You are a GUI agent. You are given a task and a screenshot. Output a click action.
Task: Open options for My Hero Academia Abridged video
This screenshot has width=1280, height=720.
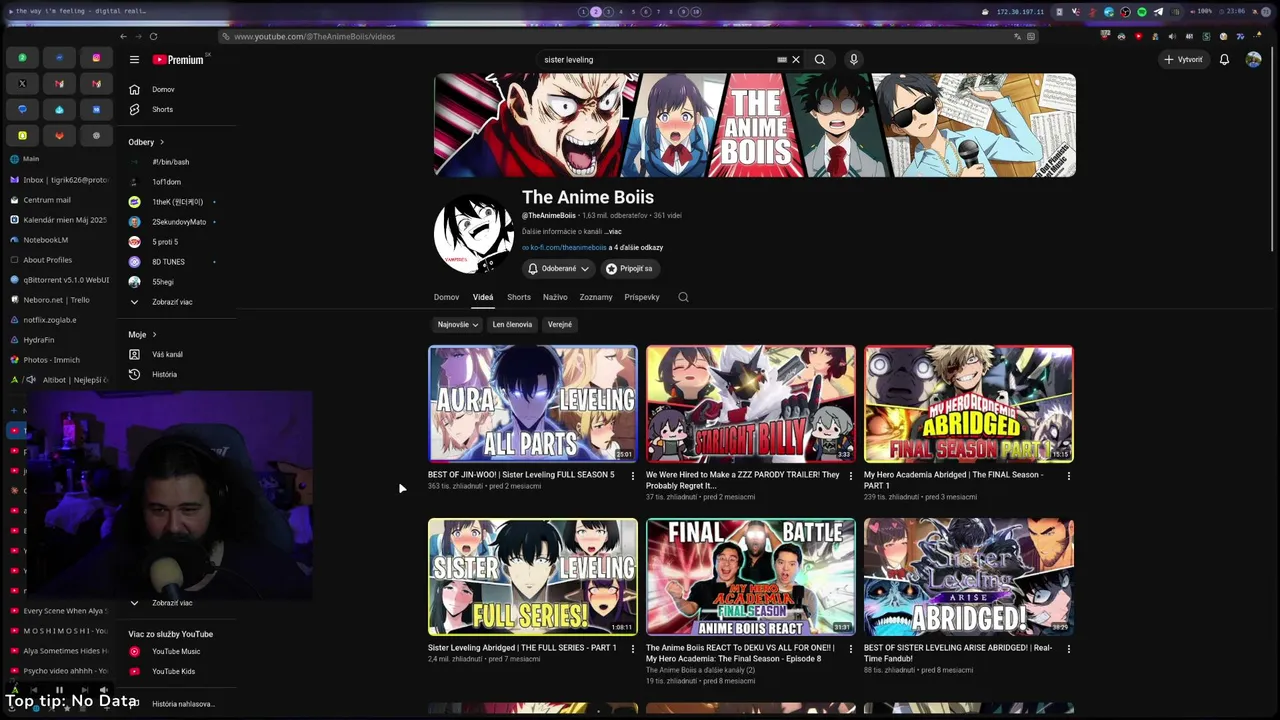(x=1069, y=476)
